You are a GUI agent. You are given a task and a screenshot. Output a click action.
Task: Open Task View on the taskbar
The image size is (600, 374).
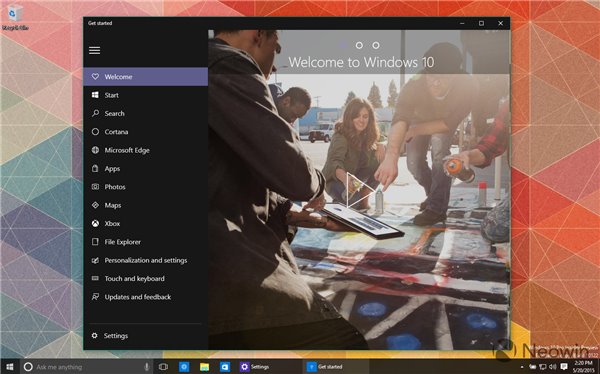(x=163, y=367)
